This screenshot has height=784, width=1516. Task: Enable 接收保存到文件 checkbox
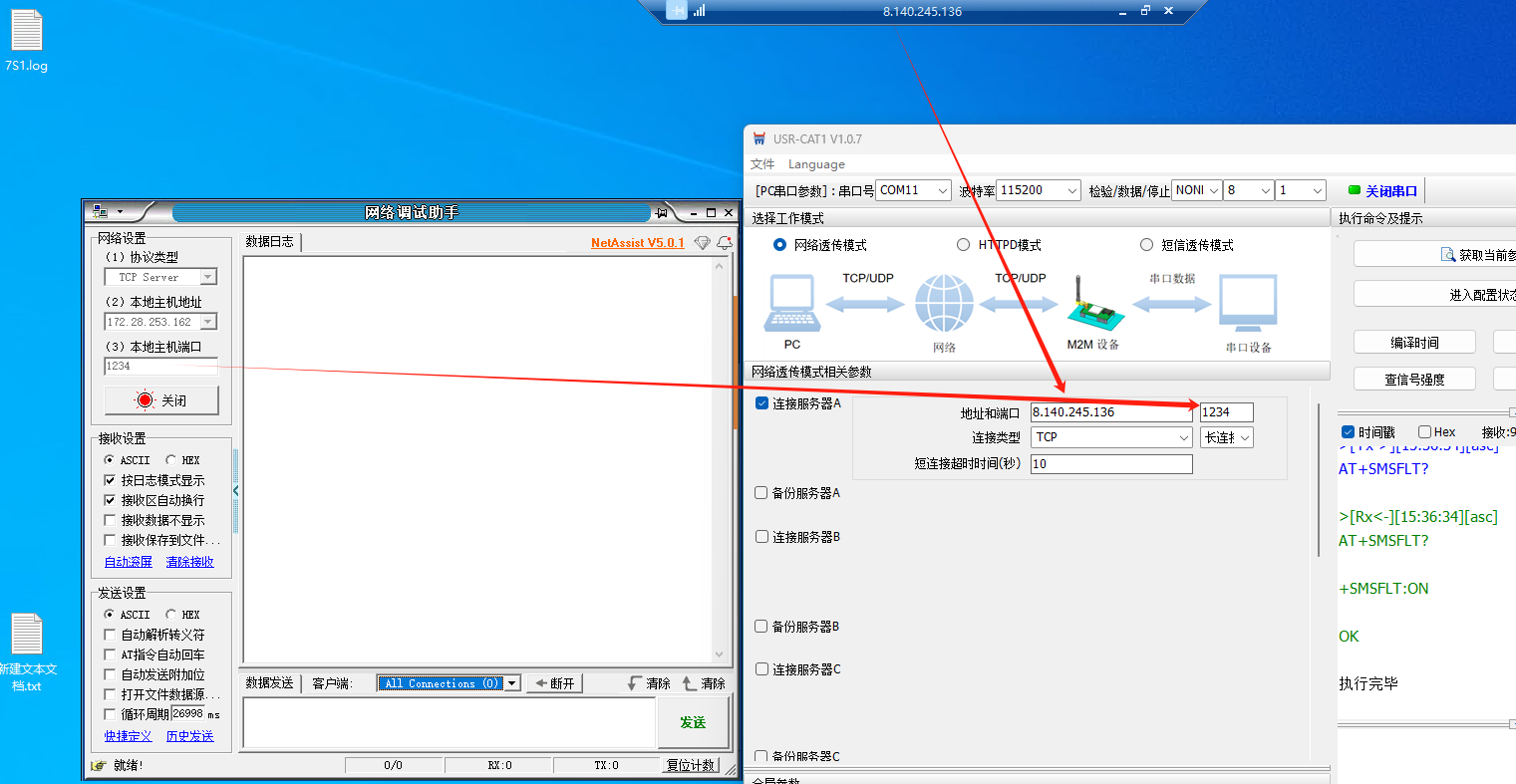[111, 540]
